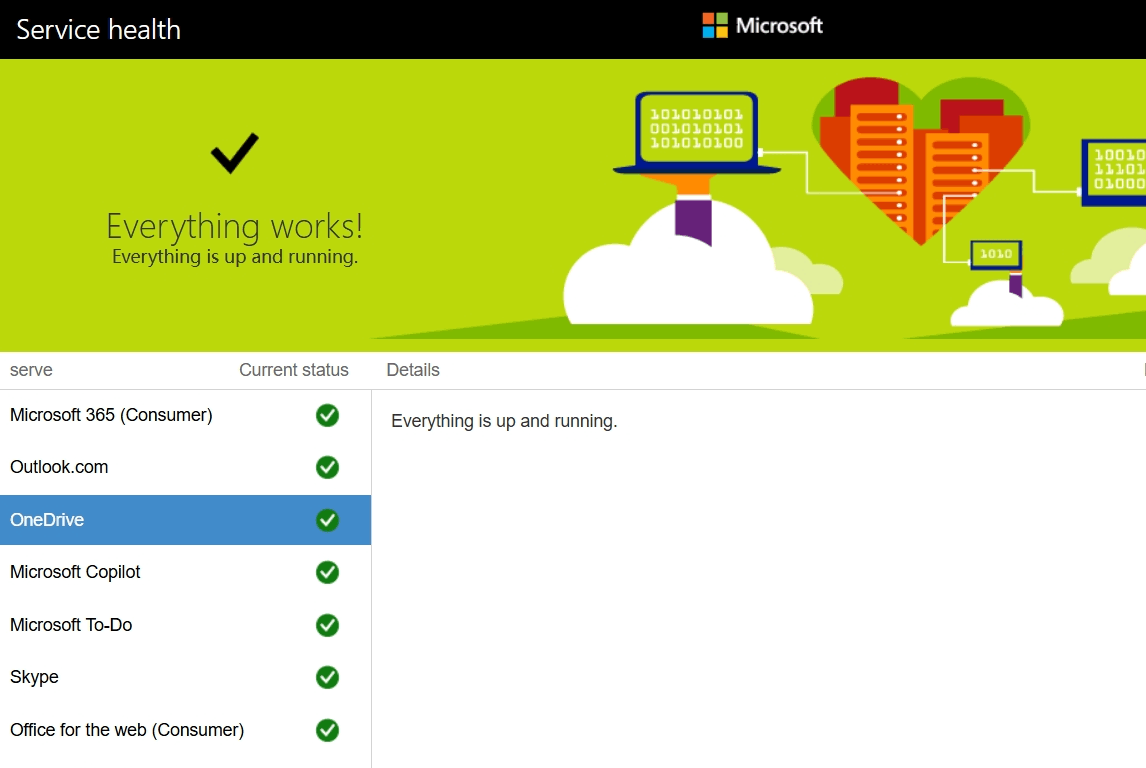1146x768 pixels.
Task: Click the Service health page title
Action: tap(99, 29)
